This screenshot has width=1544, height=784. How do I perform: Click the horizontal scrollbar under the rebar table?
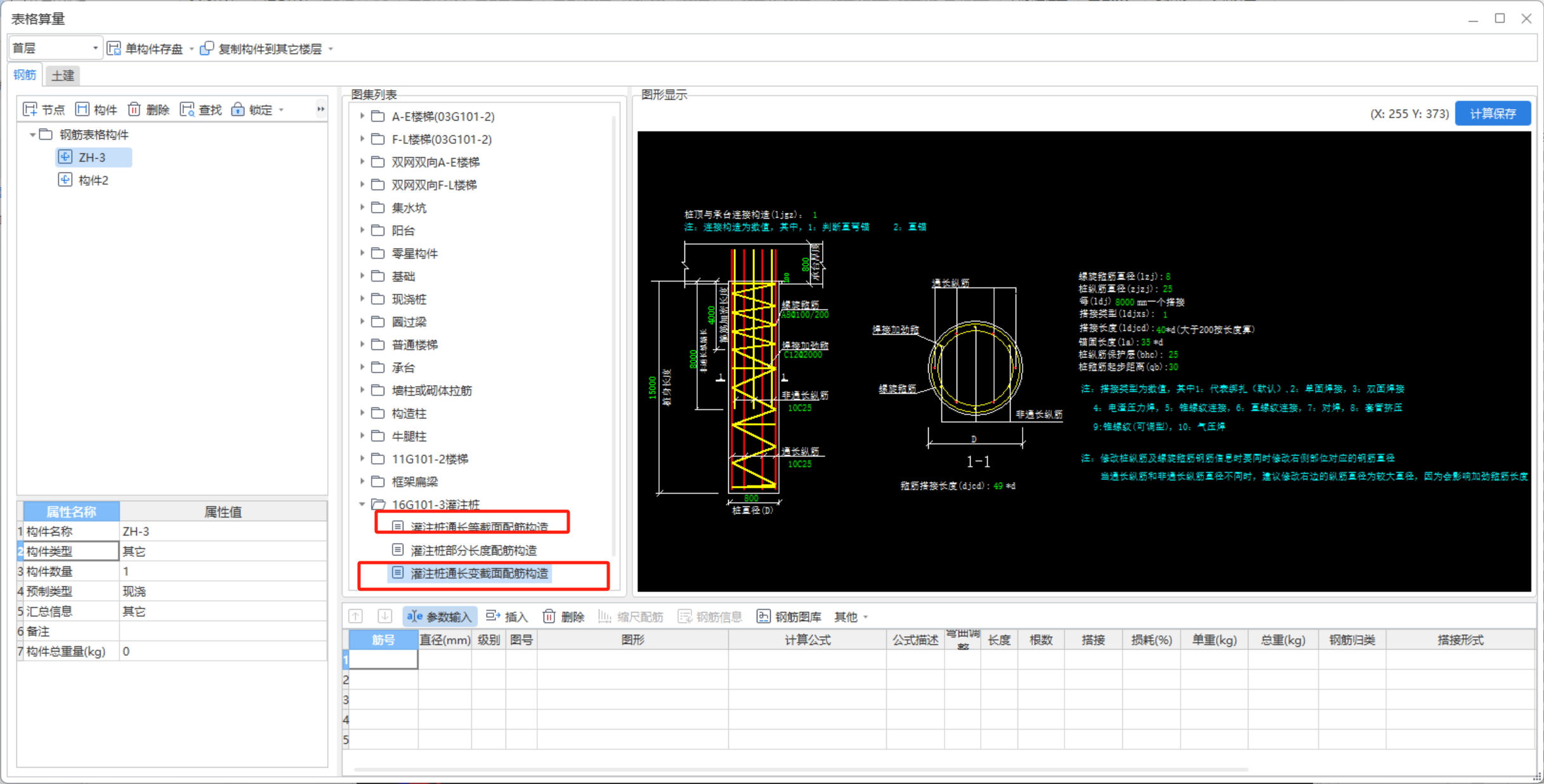(801, 769)
